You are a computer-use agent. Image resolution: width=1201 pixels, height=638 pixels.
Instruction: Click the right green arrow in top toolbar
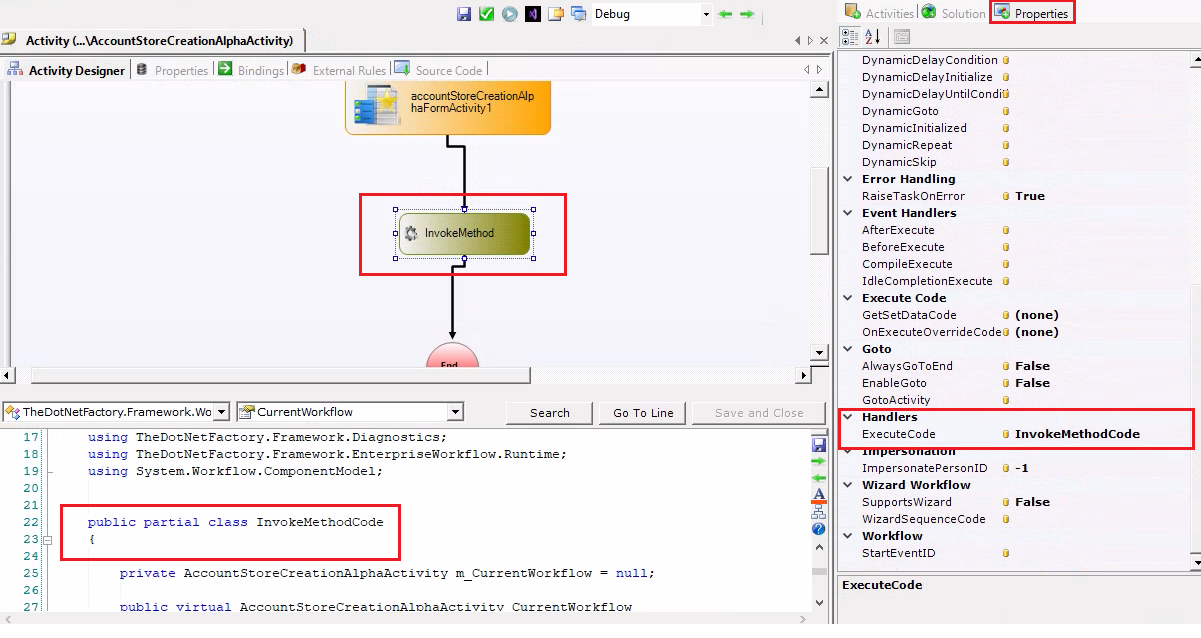tap(746, 14)
